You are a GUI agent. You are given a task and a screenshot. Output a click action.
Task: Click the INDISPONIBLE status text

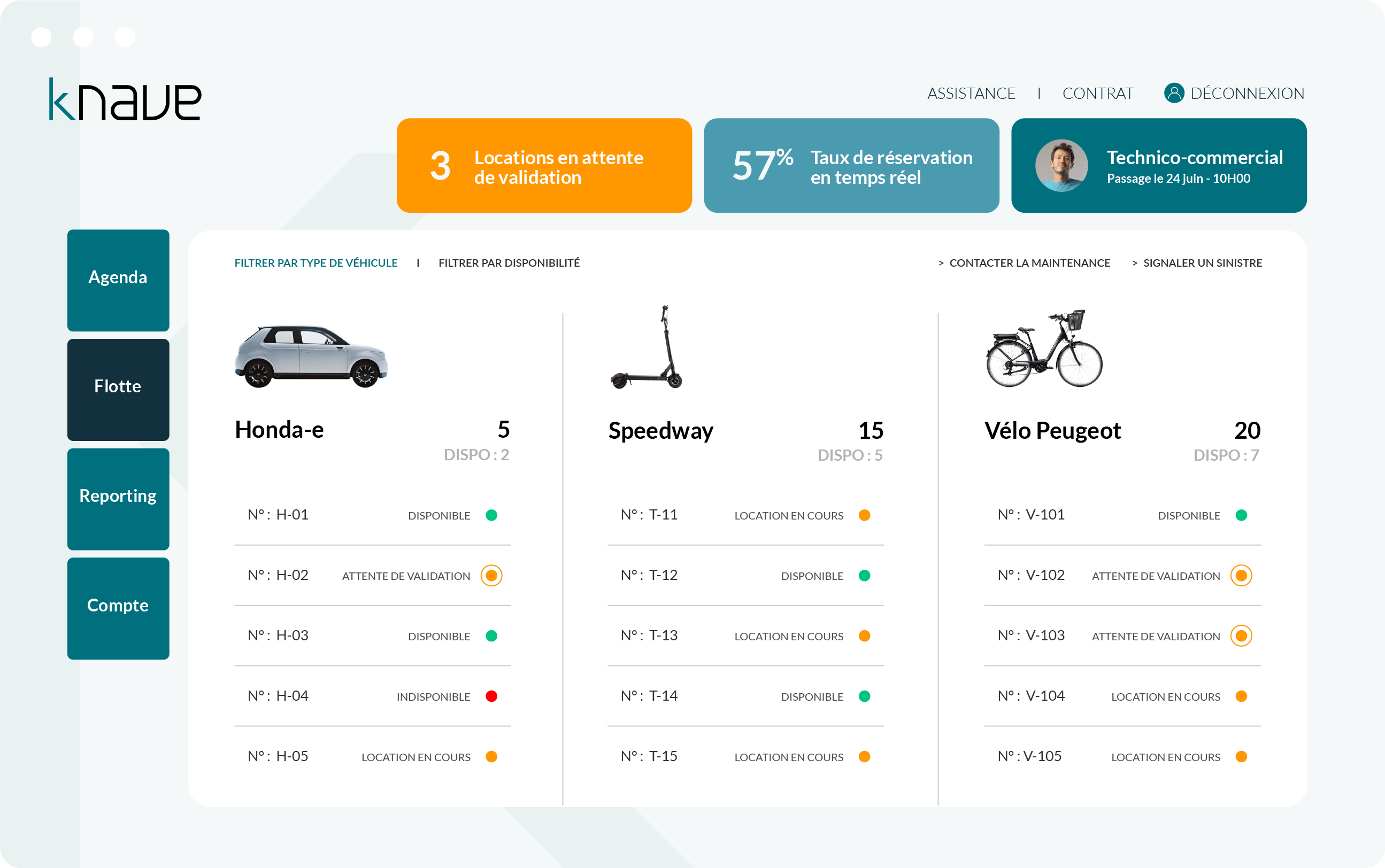434,697
